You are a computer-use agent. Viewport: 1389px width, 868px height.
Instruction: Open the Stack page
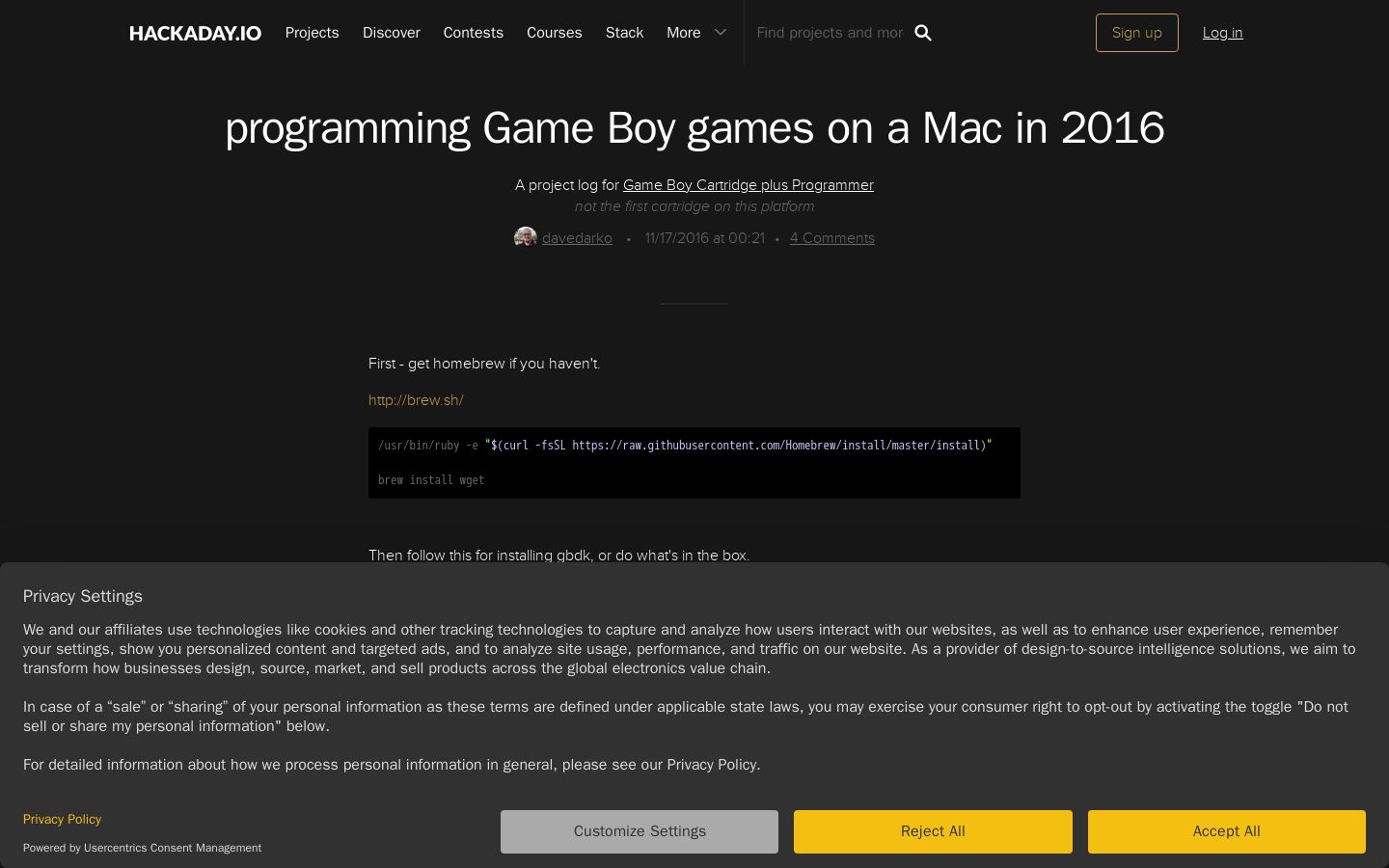624,33
